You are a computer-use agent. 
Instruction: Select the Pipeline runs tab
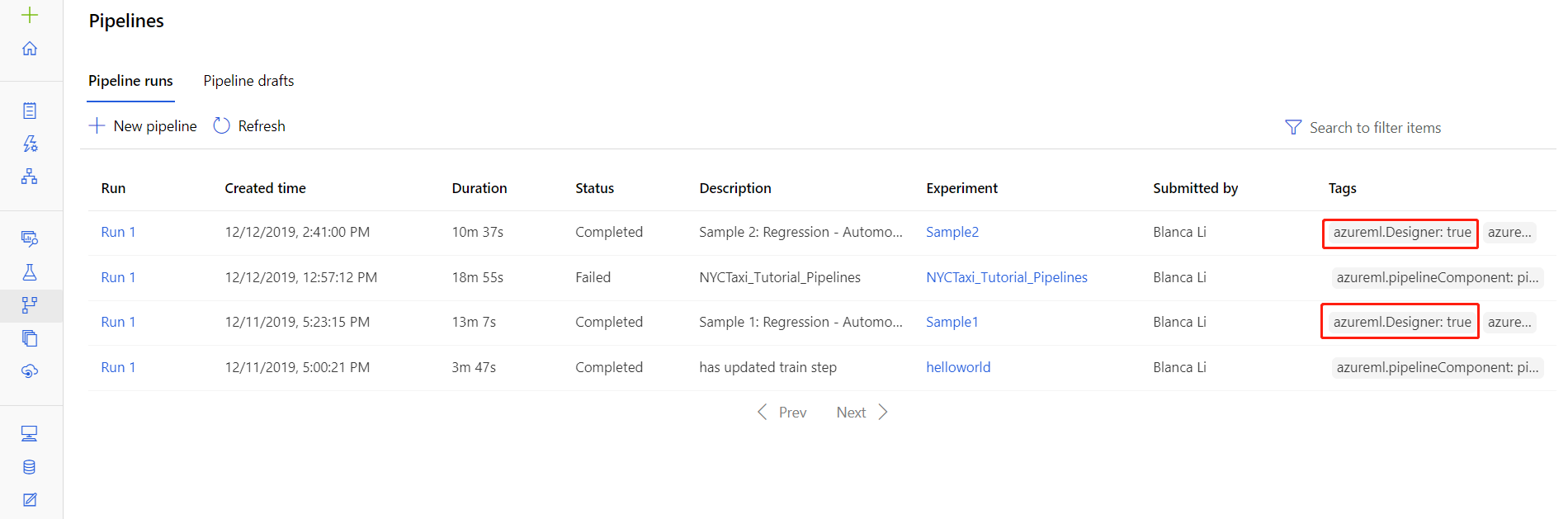[x=130, y=81]
